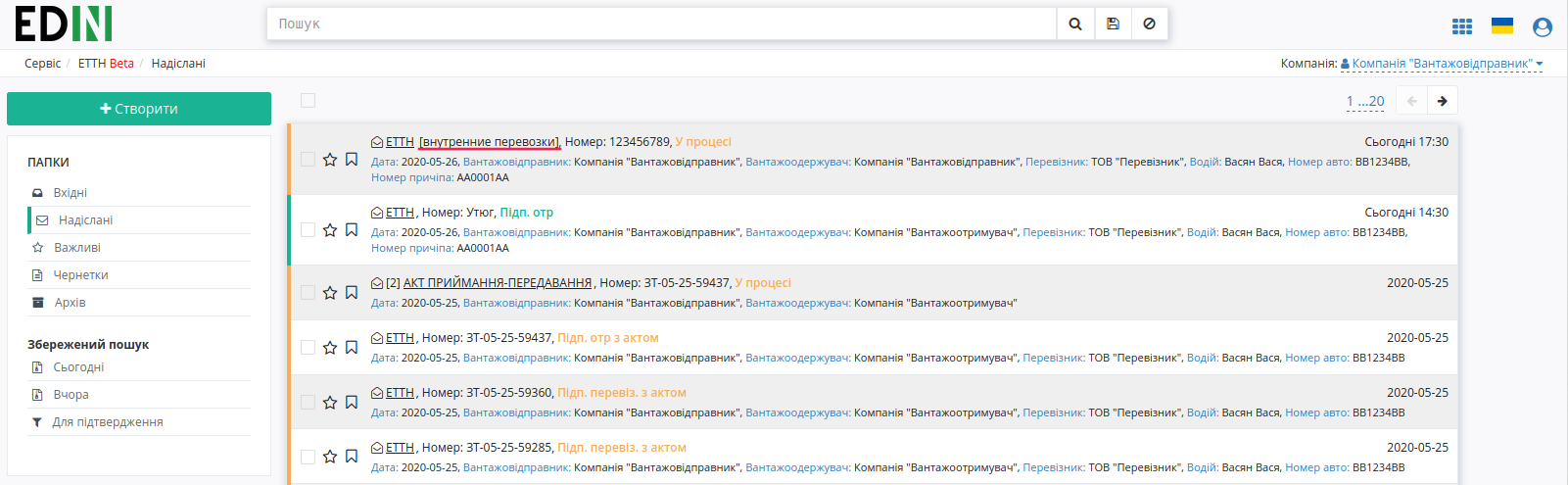Screen dimensions: 1568x485
Task: Open the 1...20 page range selector
Action: (x=1365, y=101)
